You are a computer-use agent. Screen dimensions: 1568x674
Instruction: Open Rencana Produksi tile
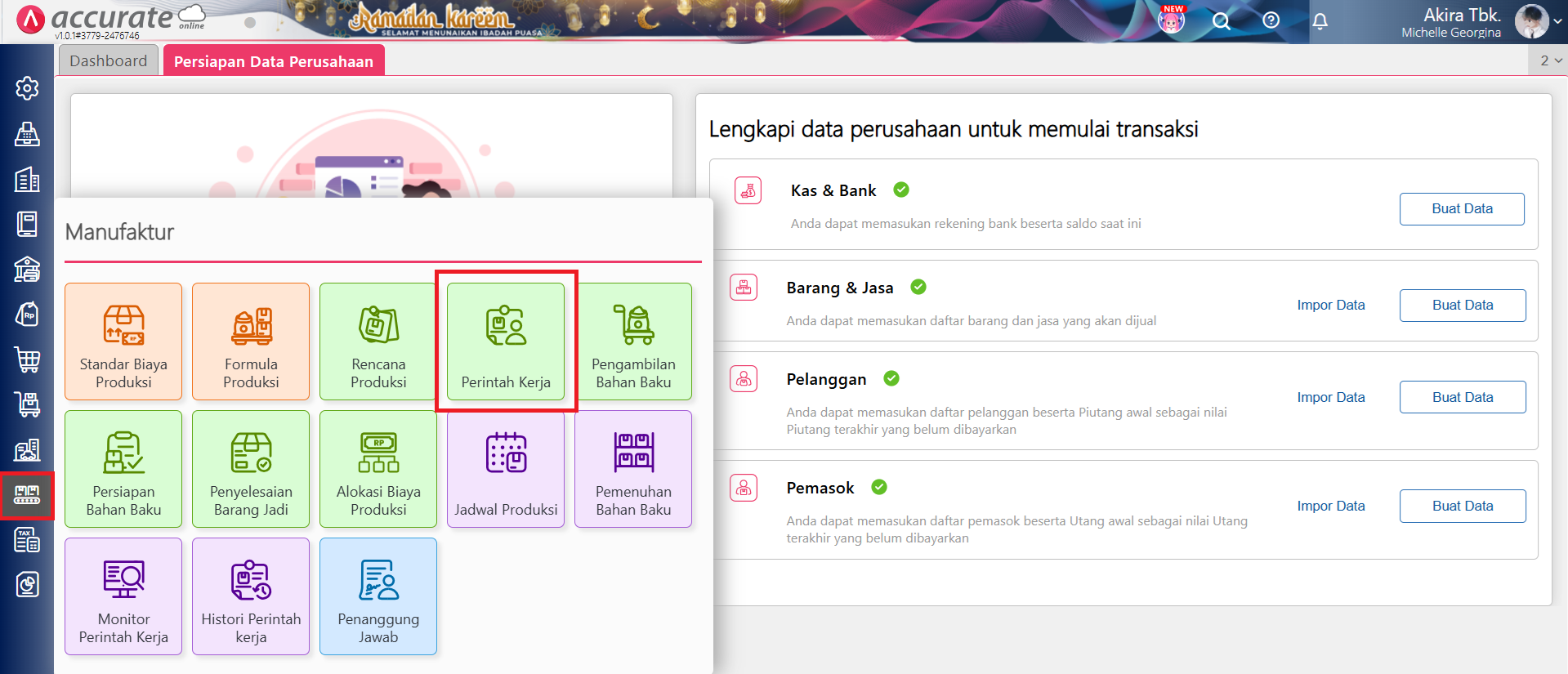click(377, 341)
